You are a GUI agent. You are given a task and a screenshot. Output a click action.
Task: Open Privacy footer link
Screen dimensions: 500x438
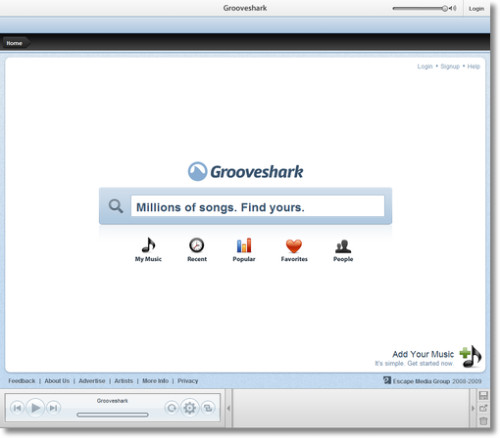point(188,381)
